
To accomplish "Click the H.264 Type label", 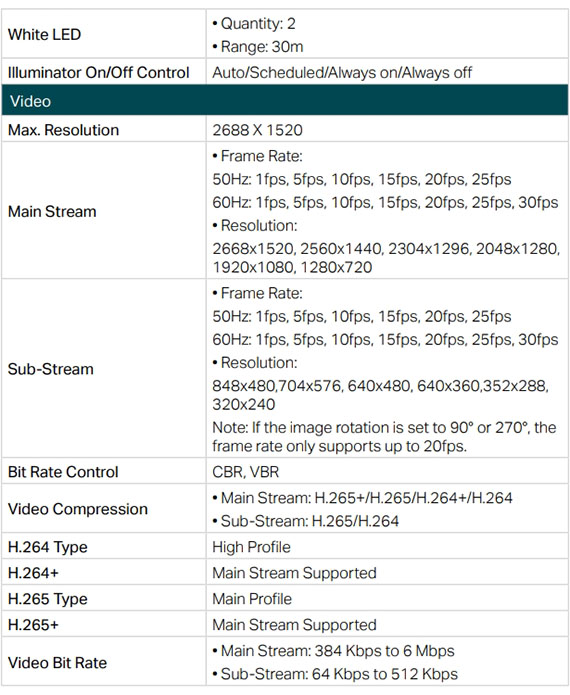I will tap(47, 547).
